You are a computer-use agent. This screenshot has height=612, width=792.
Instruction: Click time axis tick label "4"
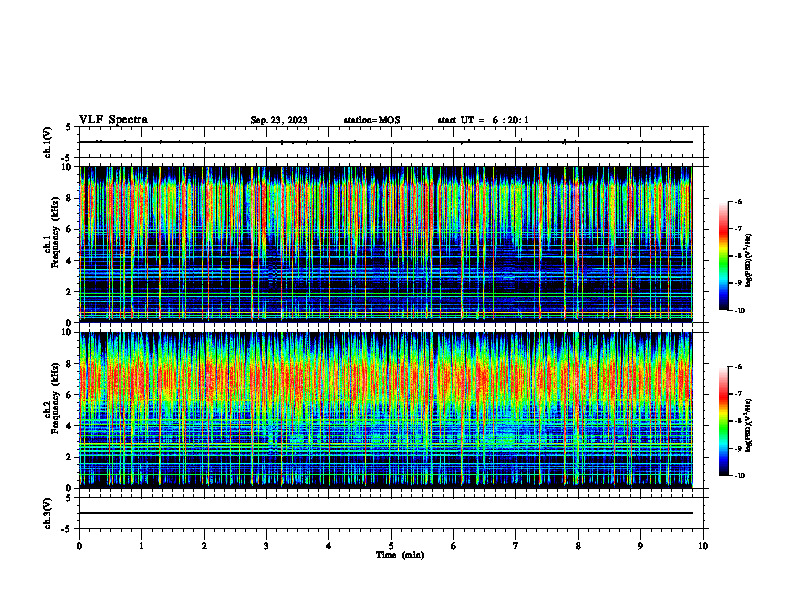tap(329, 546)
